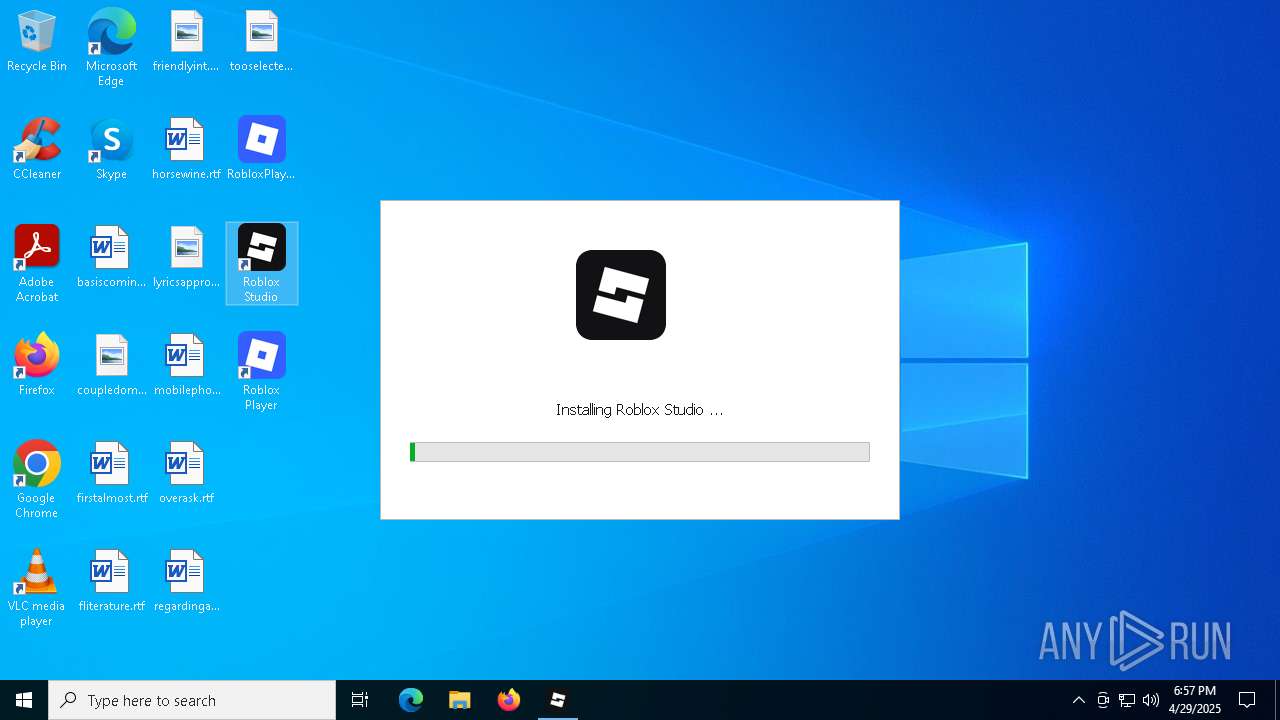The image size is (1280, 720).
Task: Show hidden system tray icons
Action: (x=1078, y=700)
